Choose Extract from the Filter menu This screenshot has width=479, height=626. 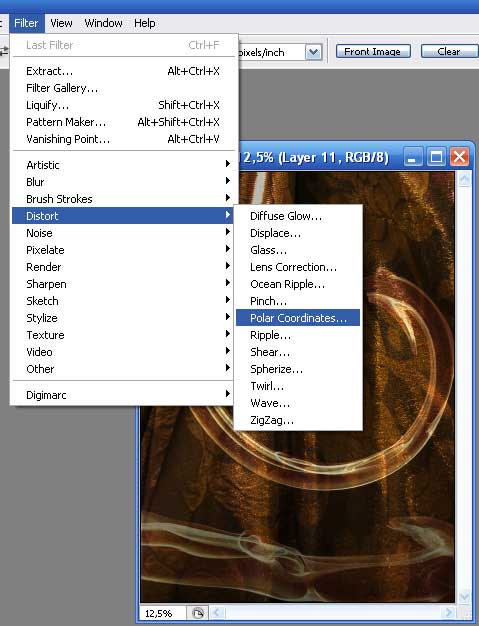click(123, 71)
